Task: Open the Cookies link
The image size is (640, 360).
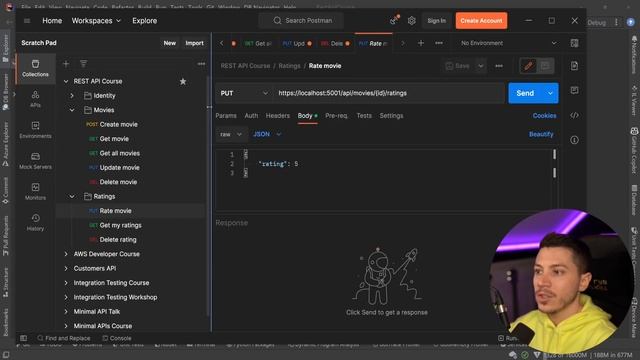Action: point(544,116)
